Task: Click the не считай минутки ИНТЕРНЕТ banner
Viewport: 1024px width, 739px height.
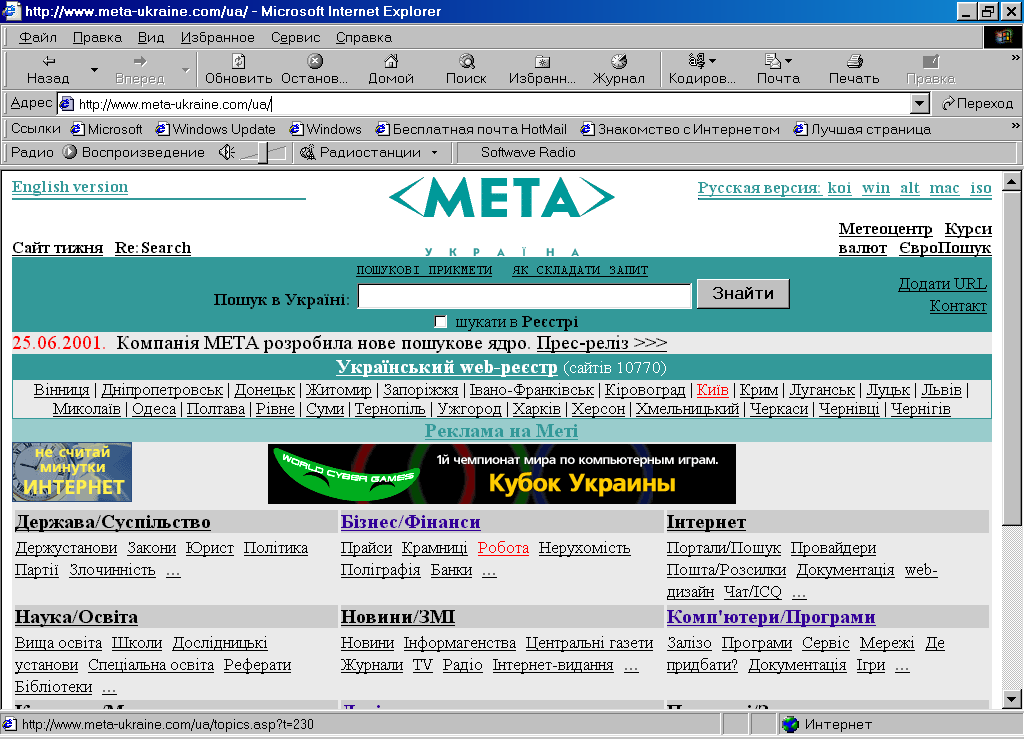Action: pyautogui.click(x=72, y=472)
